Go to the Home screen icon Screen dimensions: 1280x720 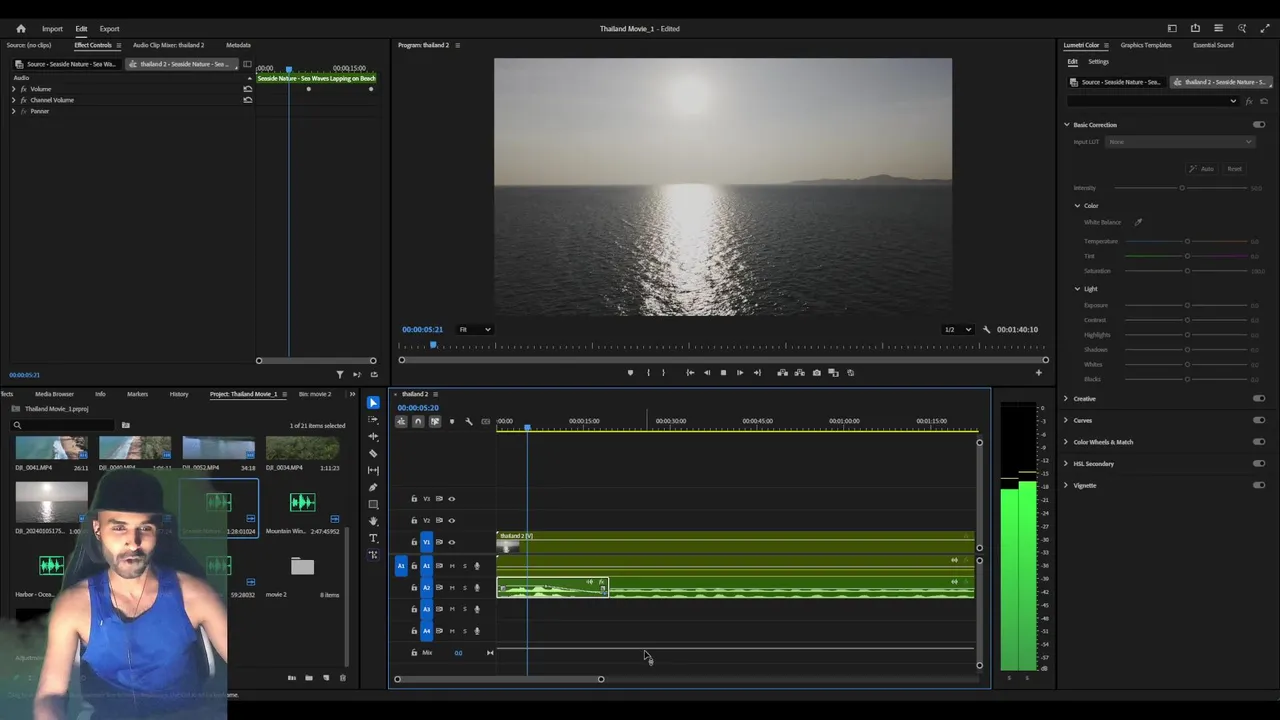click(x=20, y=29)
